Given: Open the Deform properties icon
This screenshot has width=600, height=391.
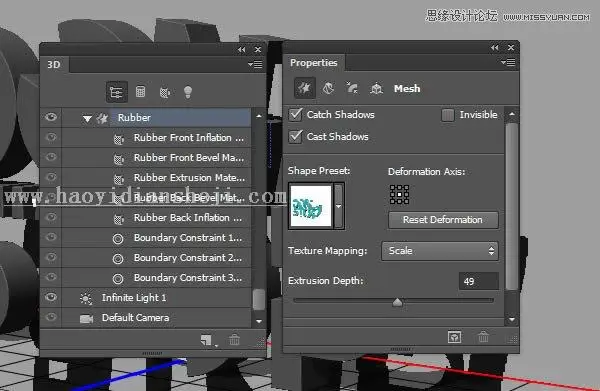Looking at the screenshot, I should tap(328, 88).
